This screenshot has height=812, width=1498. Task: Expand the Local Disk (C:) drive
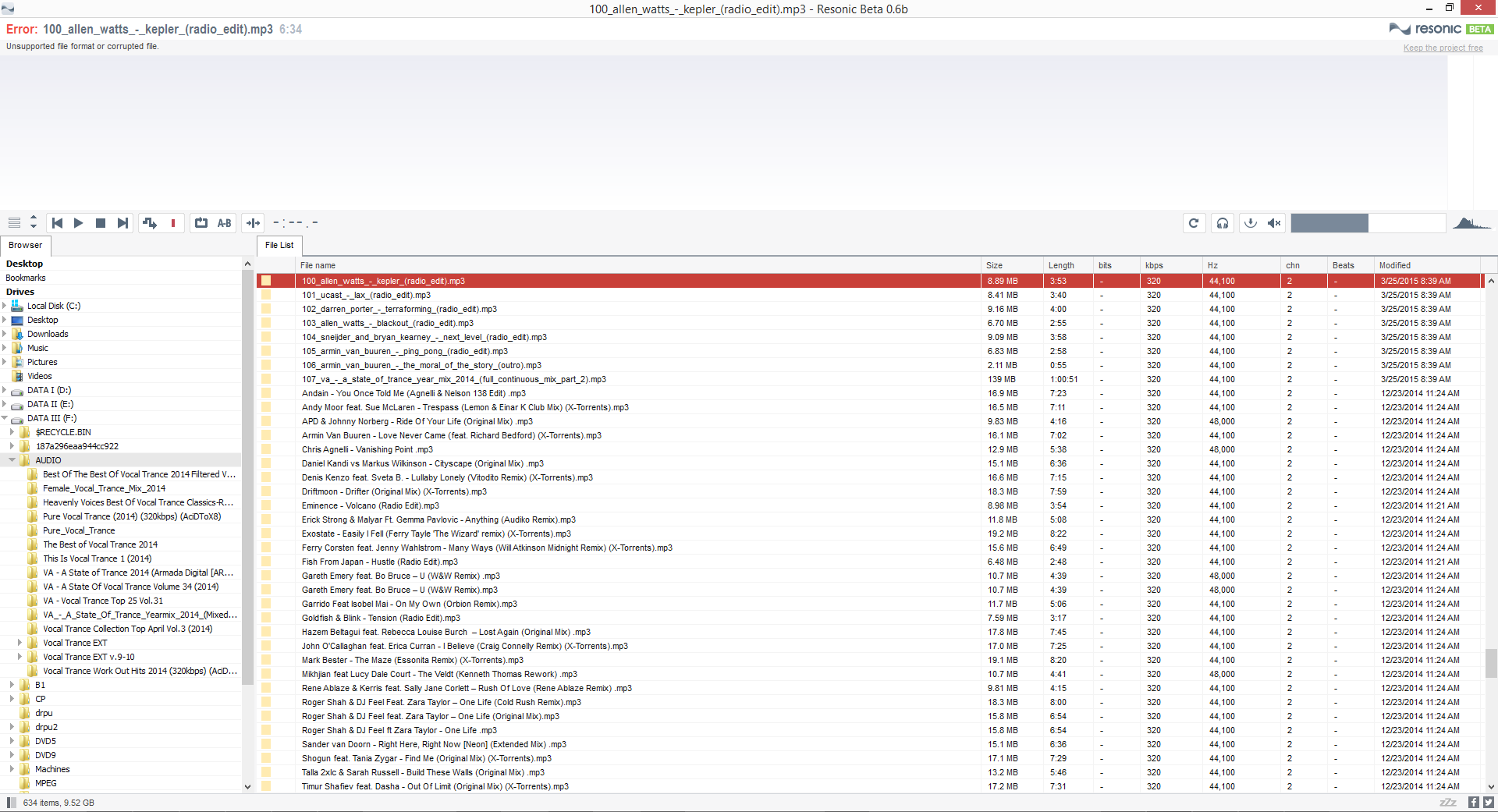[5, 306]
